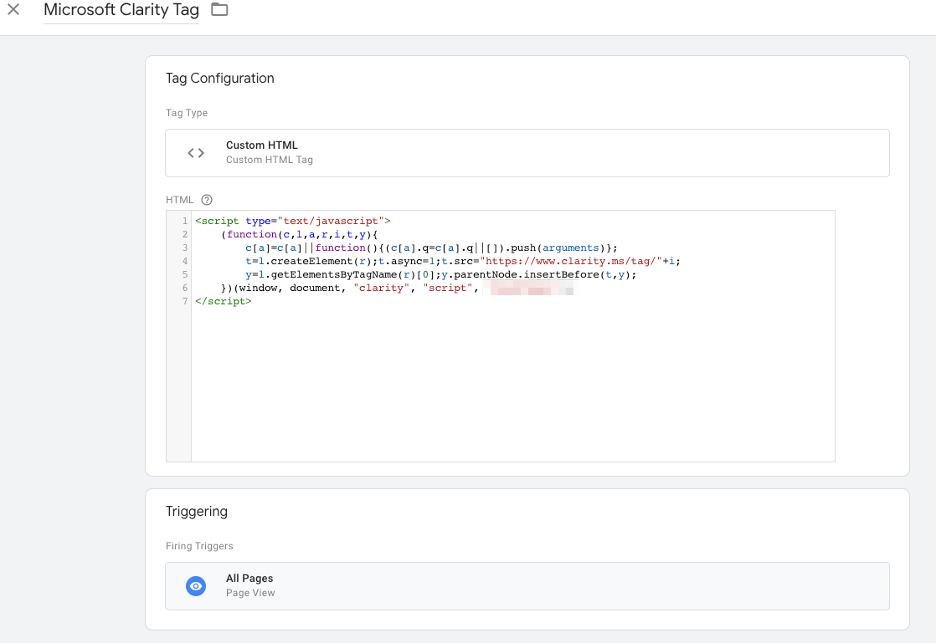Click the getElementsByTagName code line
936x644 pixels.
point(441,275)
